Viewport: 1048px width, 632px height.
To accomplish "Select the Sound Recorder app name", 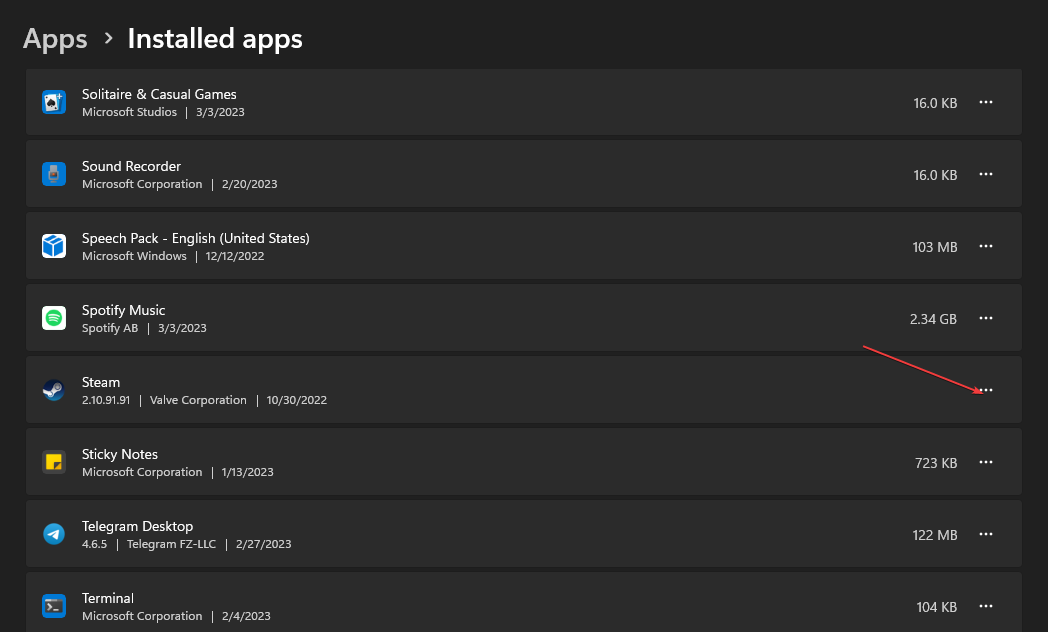I will click(131, 166).
